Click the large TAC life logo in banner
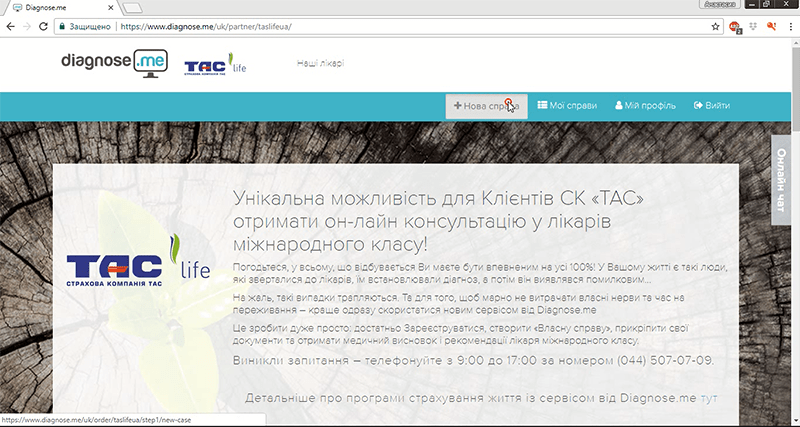Image resolution: width=800 pixels, height=427 pixels. (x=138, y=261)
